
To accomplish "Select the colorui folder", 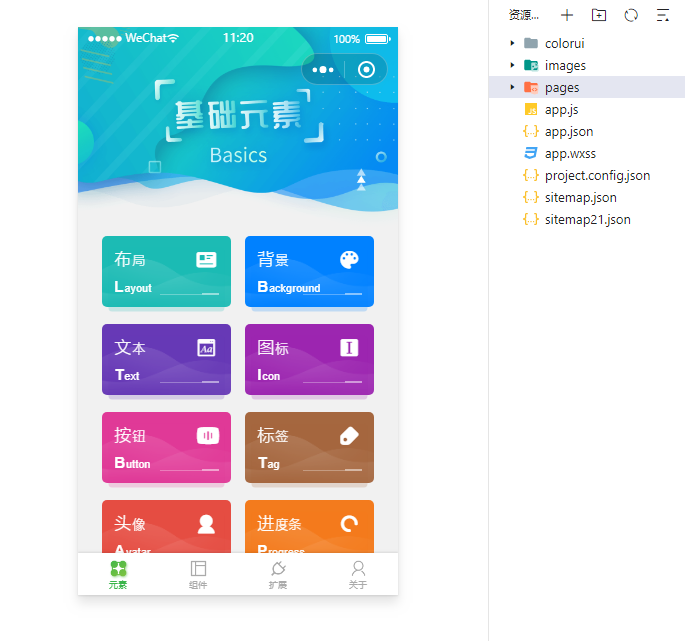I will (587, 43).
